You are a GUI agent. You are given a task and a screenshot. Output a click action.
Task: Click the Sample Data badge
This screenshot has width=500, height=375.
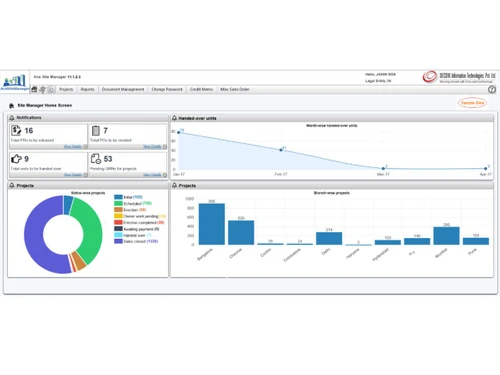coord(472,103)
